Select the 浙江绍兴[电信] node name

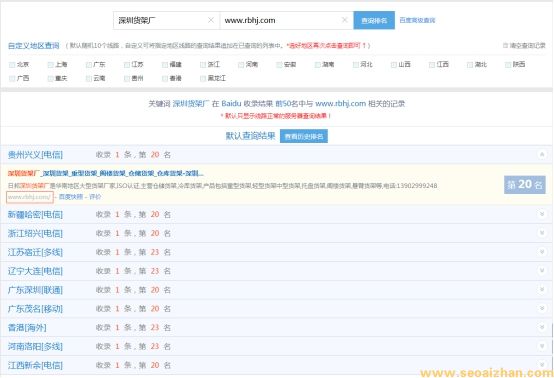[35, 233]
